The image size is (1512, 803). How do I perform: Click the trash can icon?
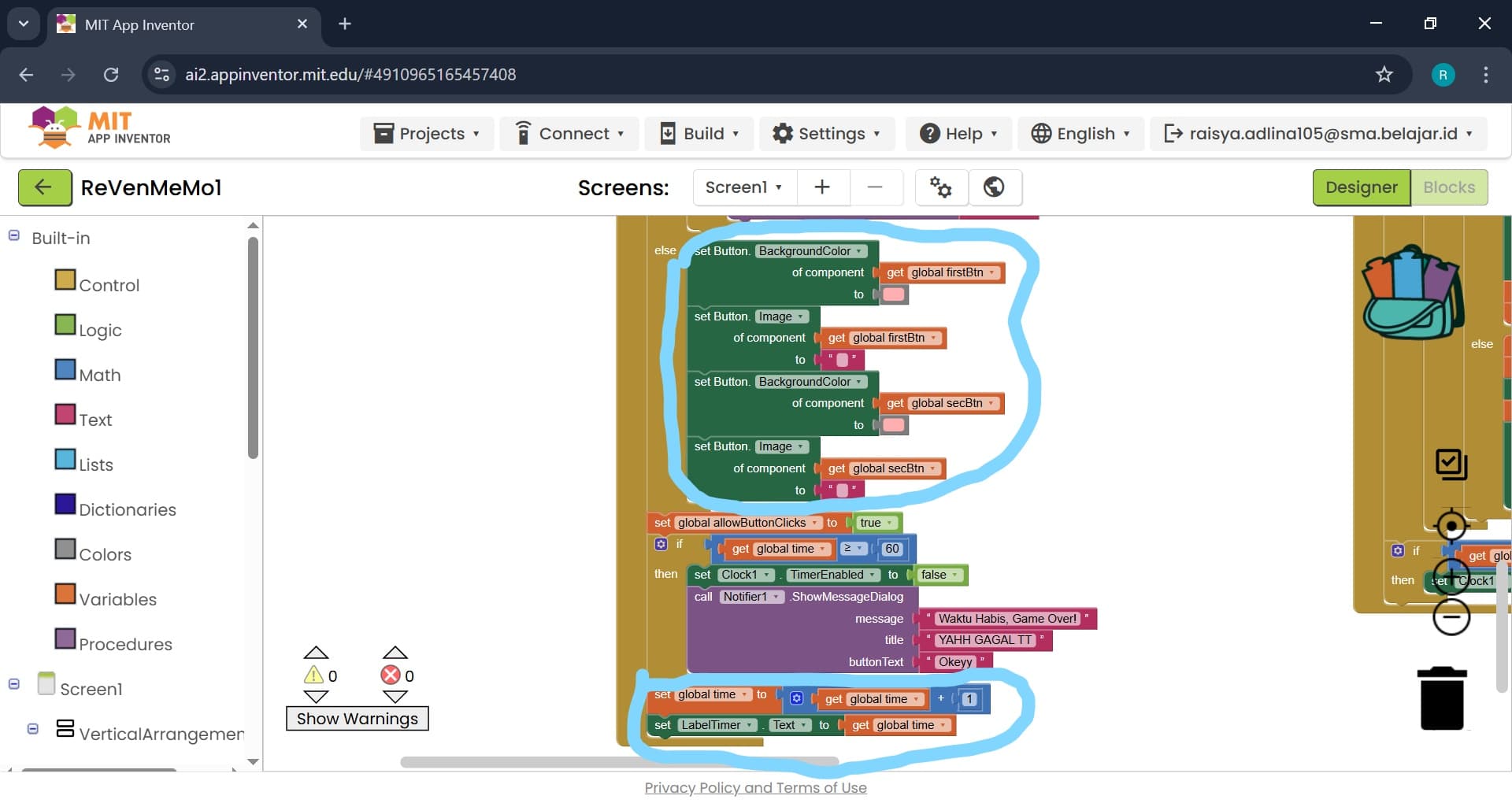point(1442,699)
